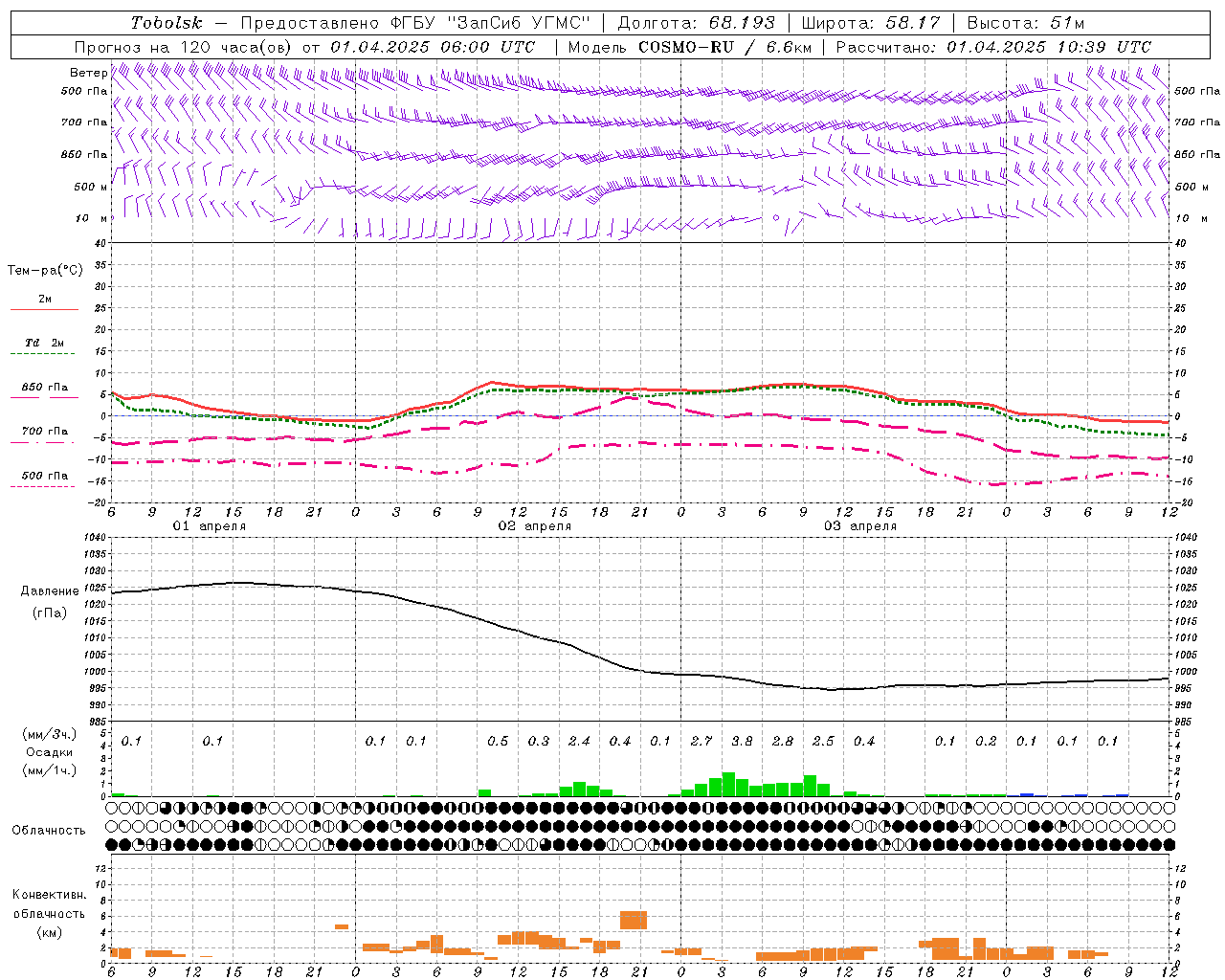This screenshot has width=1225, height=980.
Task: Click the 2.7 precipitation total value
Action: point(702,742)
